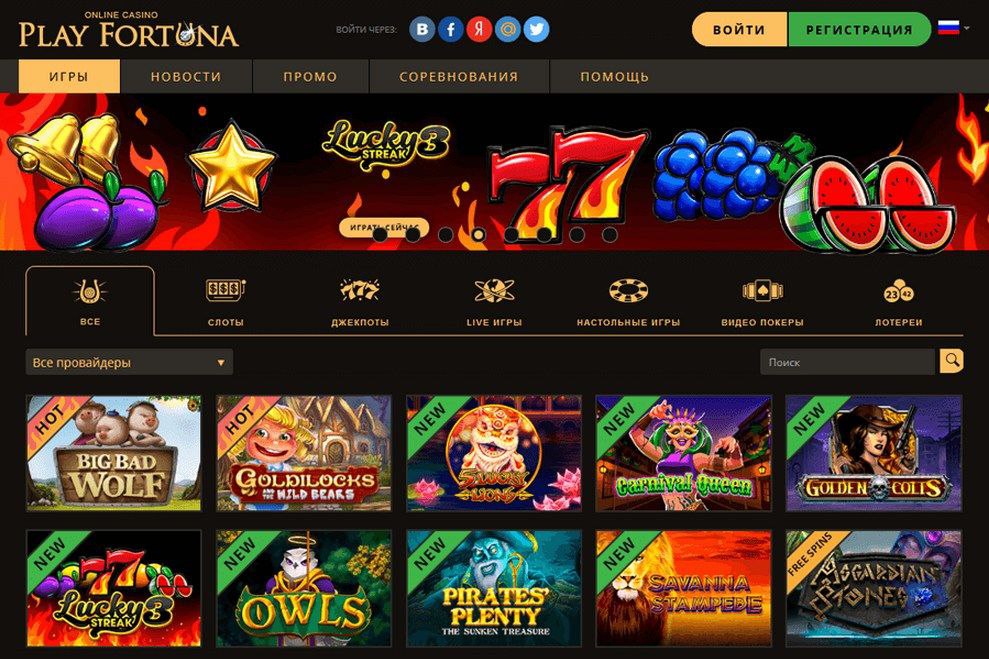The width and height of the screenshot is (989, 659).
Task: Open the Лотереи lottery balls category
Action: pos(898,302)
